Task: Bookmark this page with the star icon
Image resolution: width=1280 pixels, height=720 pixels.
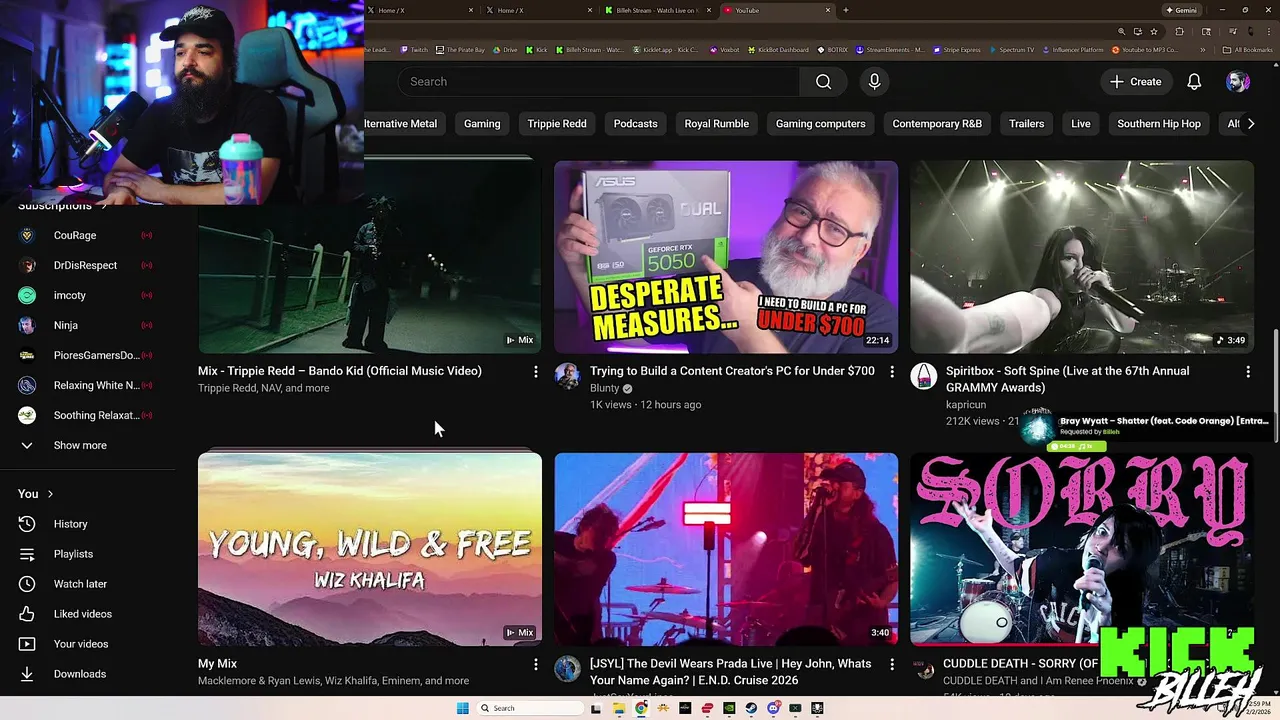Action: (x=1154, y=32)
